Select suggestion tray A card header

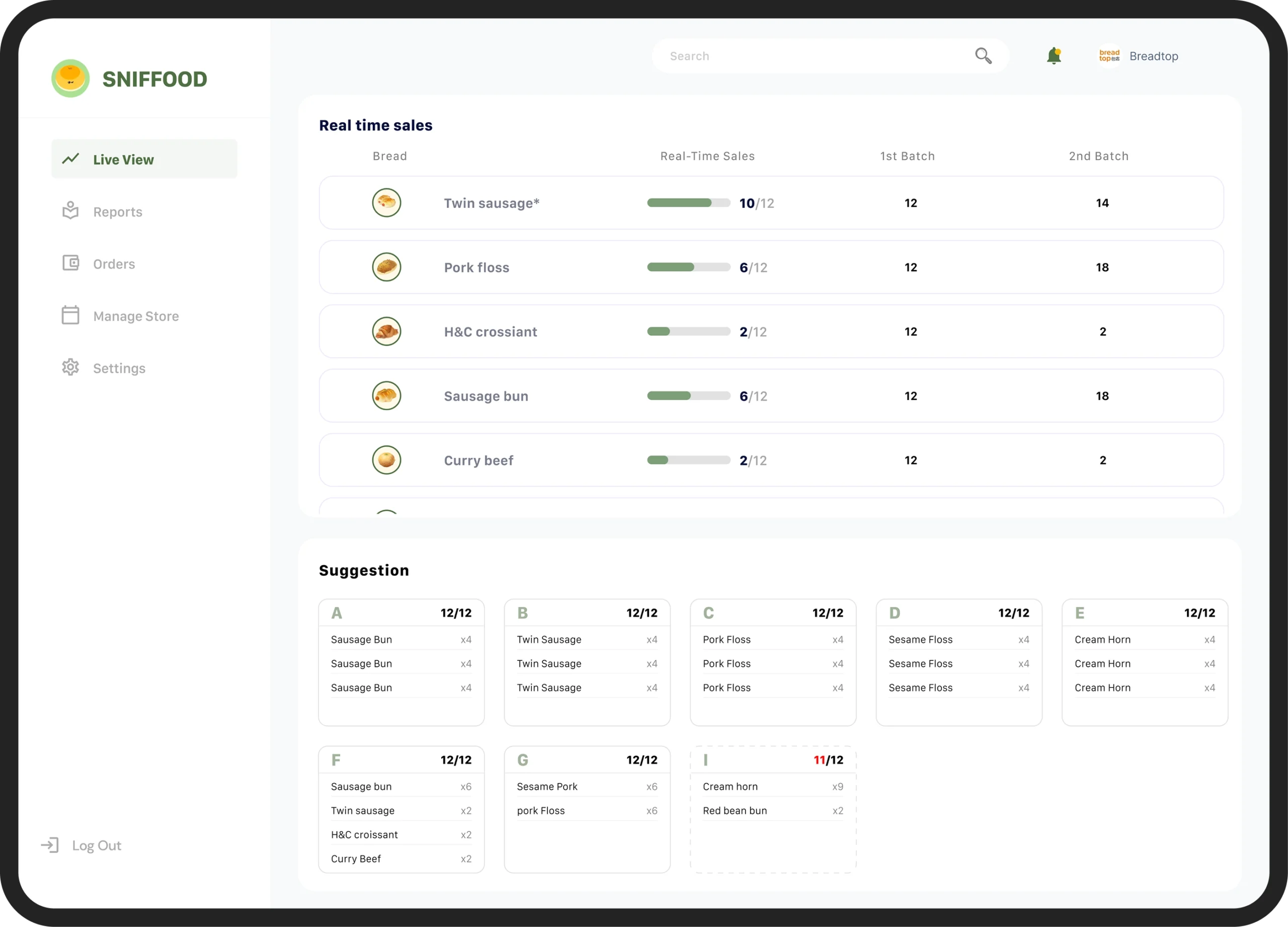401,613
